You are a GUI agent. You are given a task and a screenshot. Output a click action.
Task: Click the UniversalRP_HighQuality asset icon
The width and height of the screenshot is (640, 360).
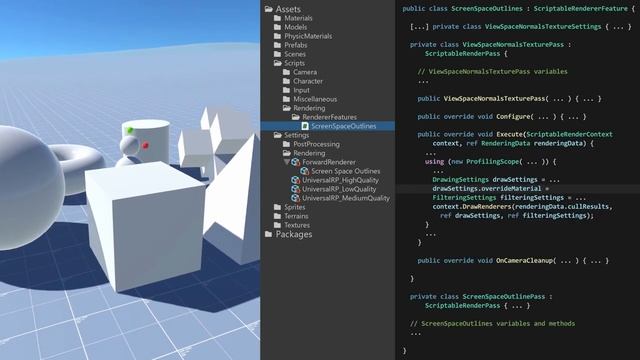click(296, 180)
